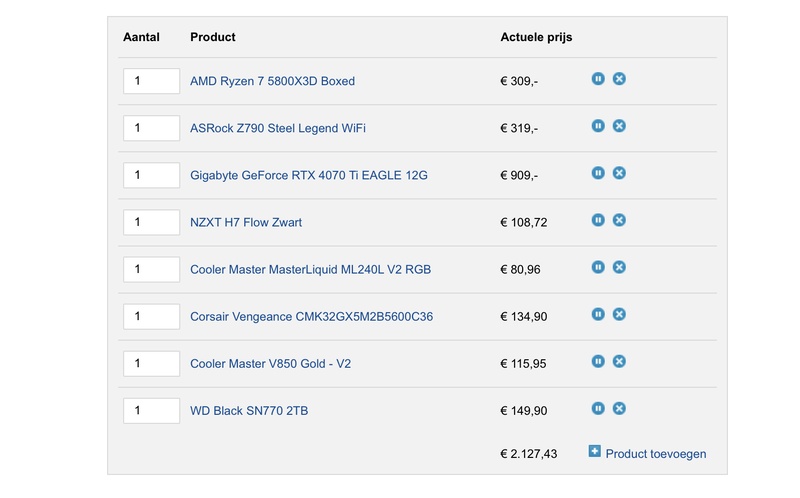Pause the AMD Ryzen 7 5800X3D row
The height and width of the screenshot is (498, 800).
598,79
